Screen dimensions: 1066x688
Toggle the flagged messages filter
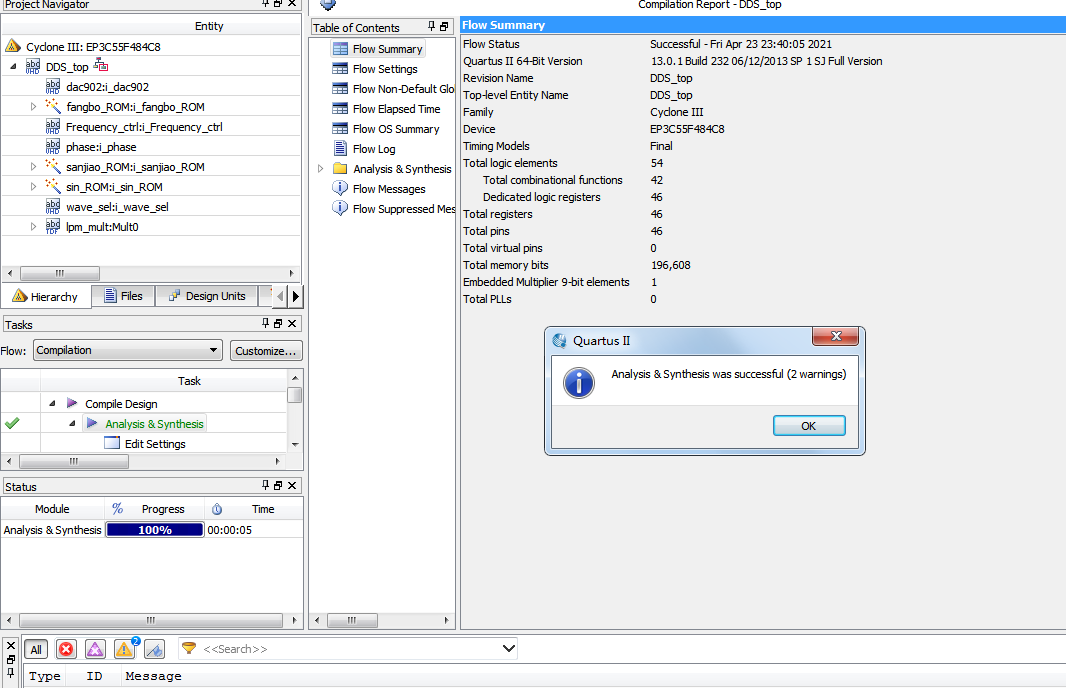pyautogui.click(x=155, y=649)
